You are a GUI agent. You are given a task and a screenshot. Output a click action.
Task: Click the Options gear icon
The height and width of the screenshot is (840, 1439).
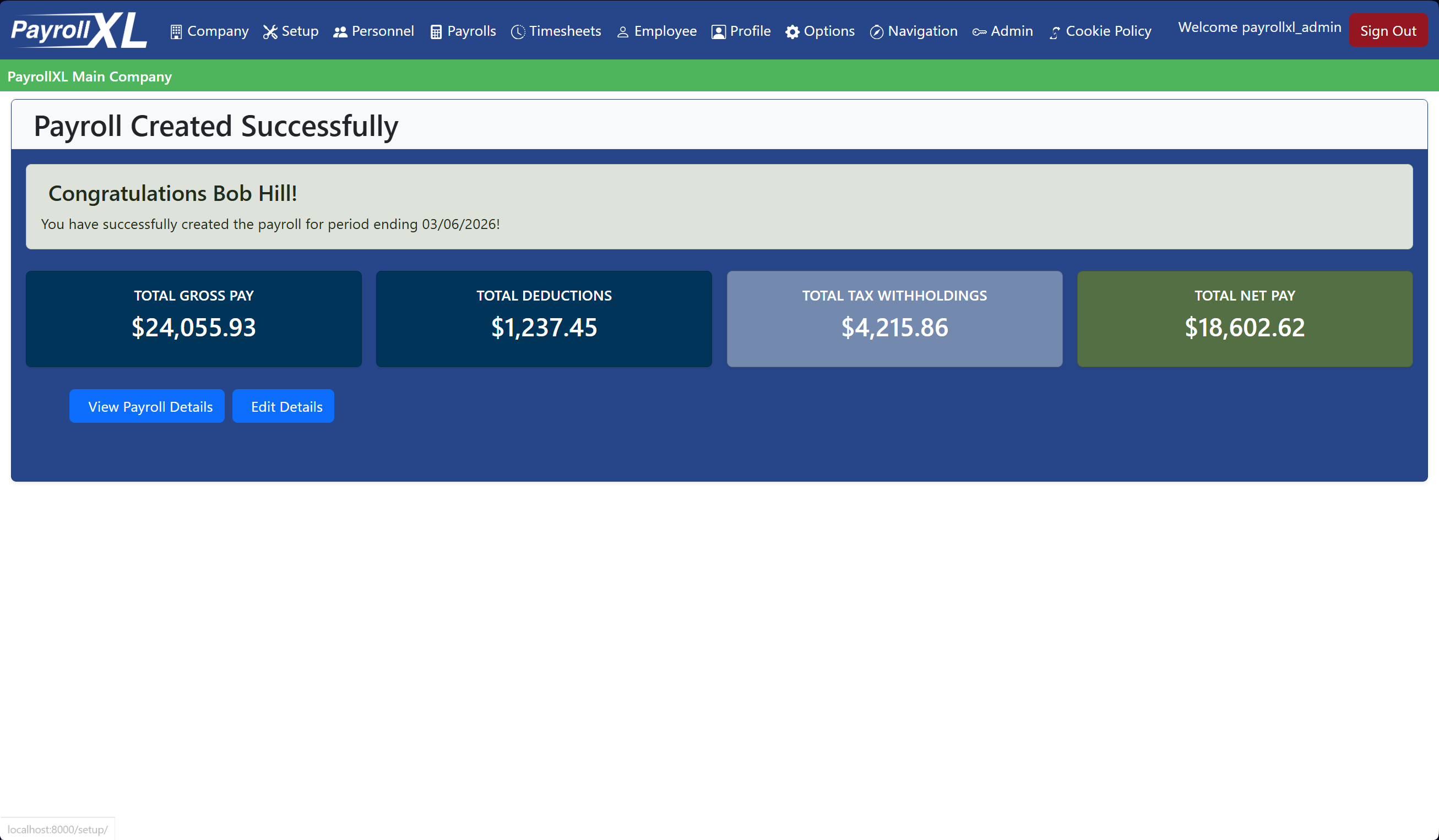(792, 32)
